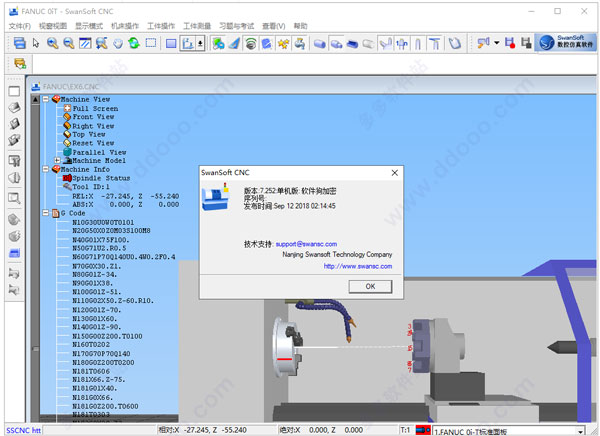The width and height of the screenshot is (600, 436).
Task: Open the dropdown arrow next to the megaphone icon
Action: tap(497, 43)
